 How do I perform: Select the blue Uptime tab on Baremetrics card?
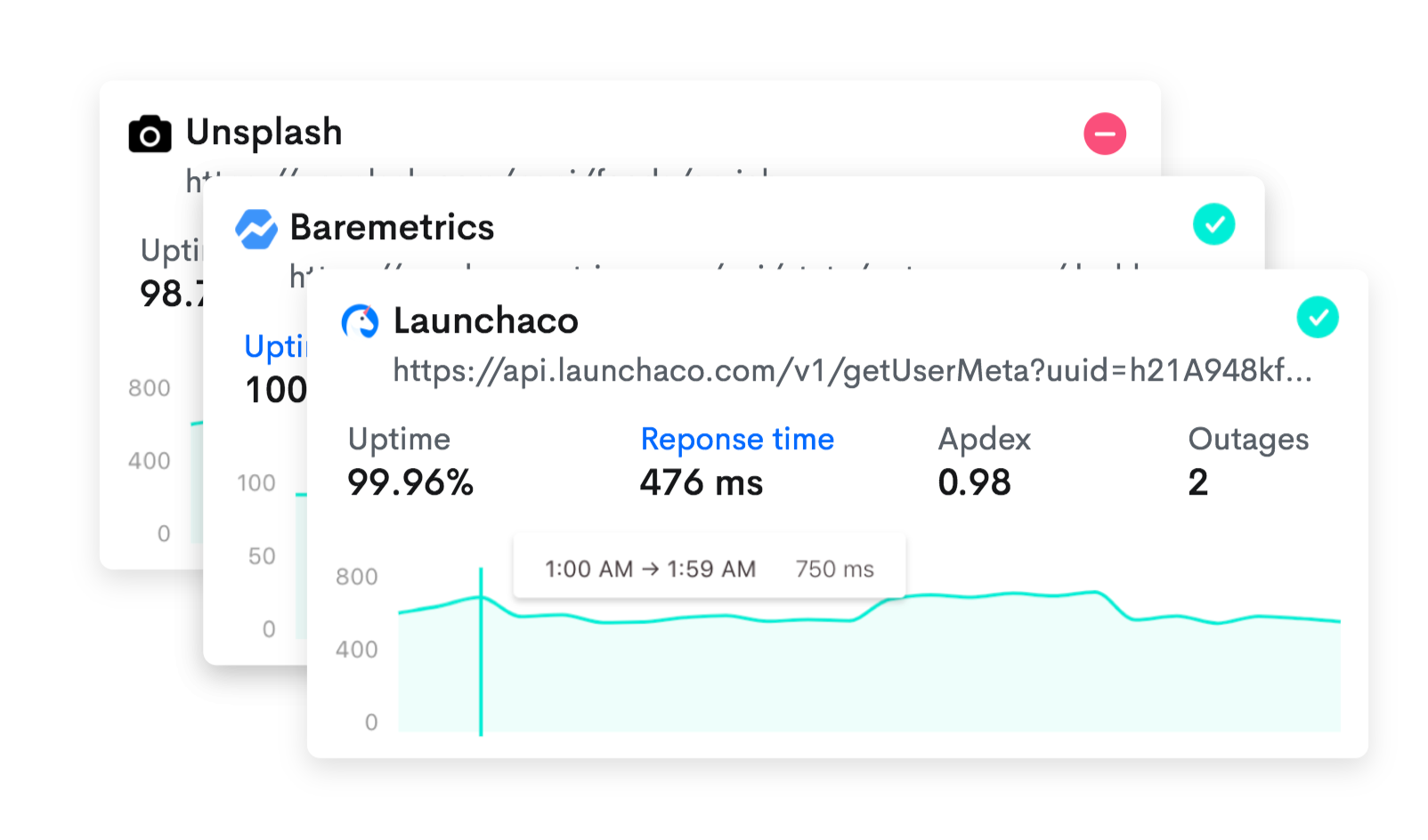(275, 346)
